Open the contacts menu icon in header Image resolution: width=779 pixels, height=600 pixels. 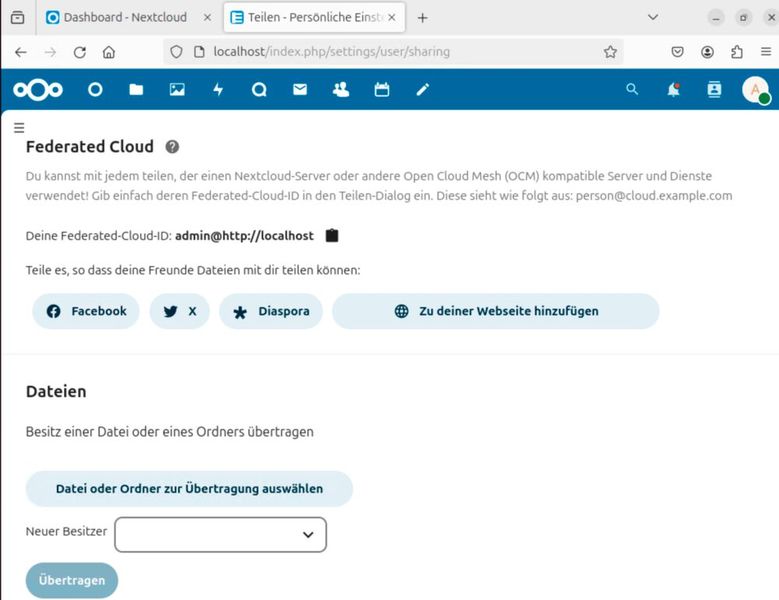coord(714,89)
